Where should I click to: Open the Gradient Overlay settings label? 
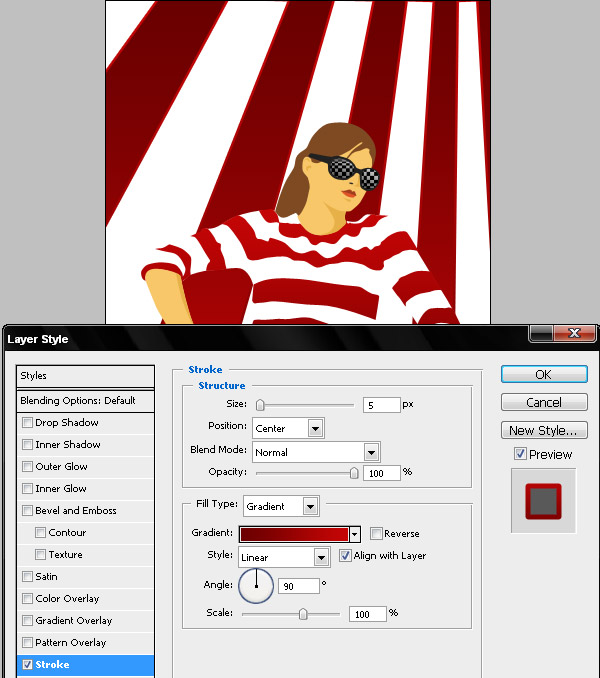[x=74, y=621]
